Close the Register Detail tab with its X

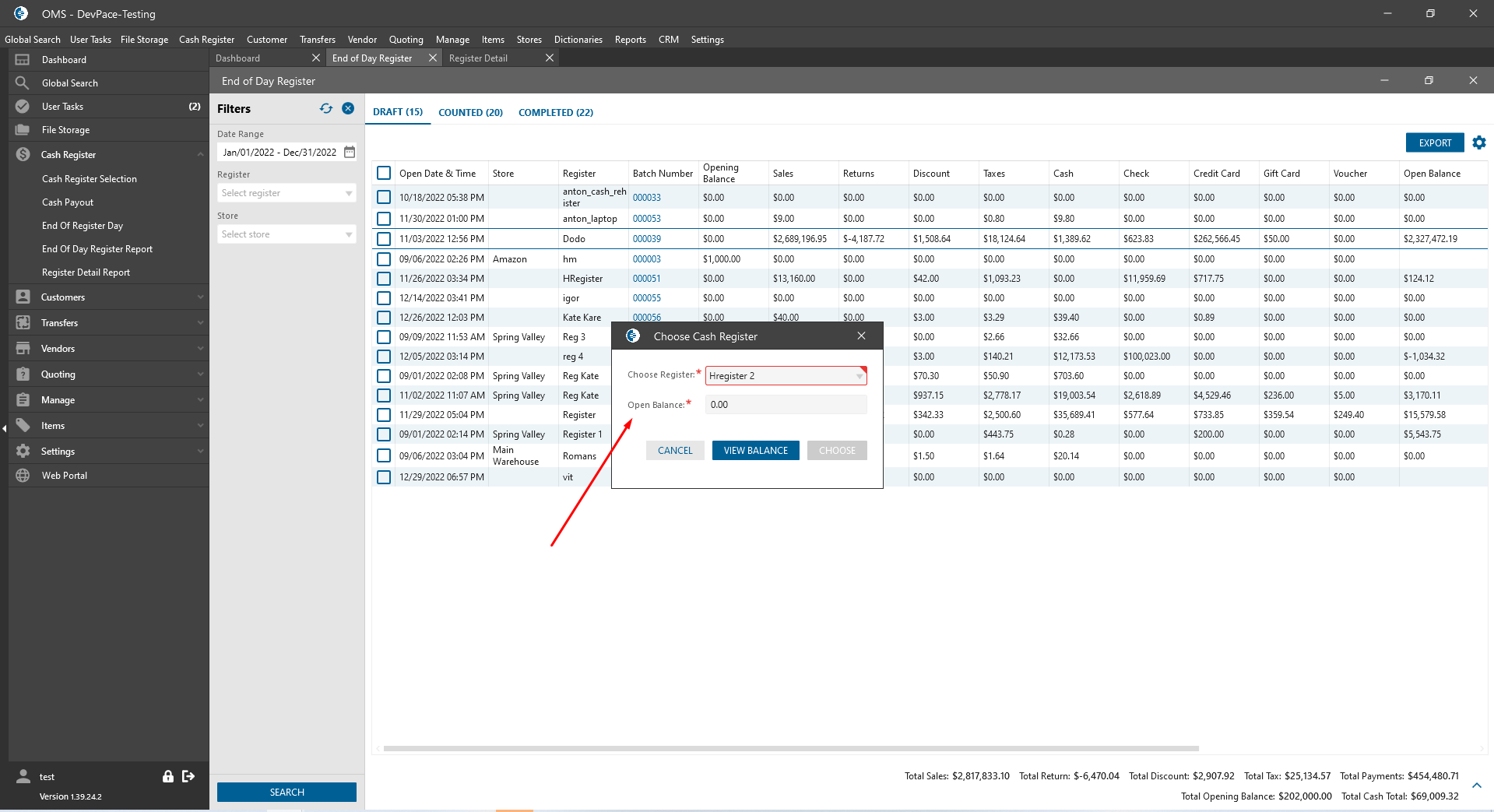point(550,58)
